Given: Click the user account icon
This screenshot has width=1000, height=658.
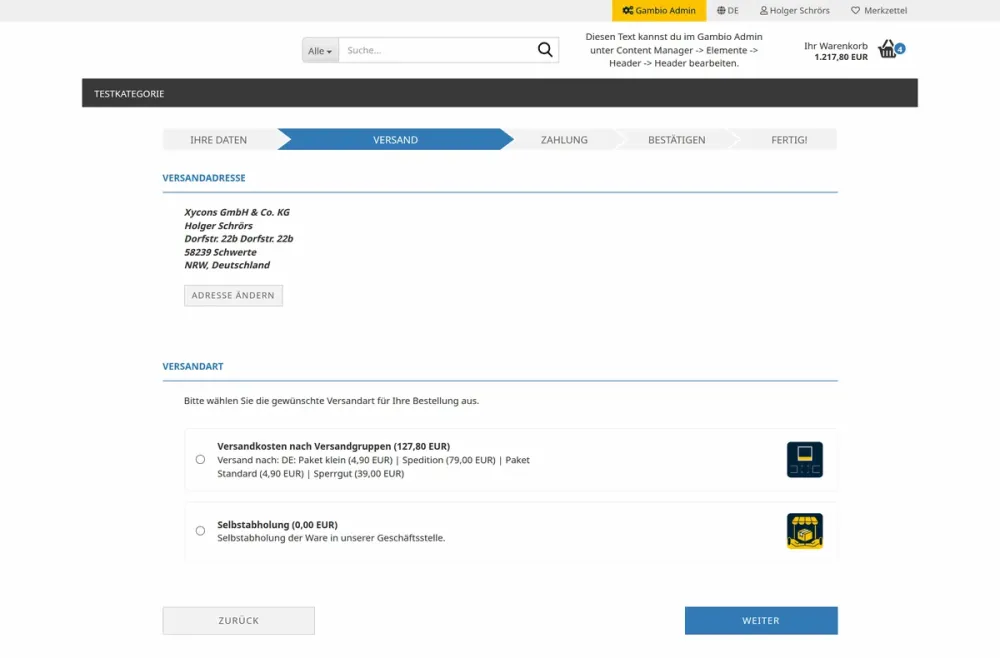Looking at the screenshot, I should point(763,10).
